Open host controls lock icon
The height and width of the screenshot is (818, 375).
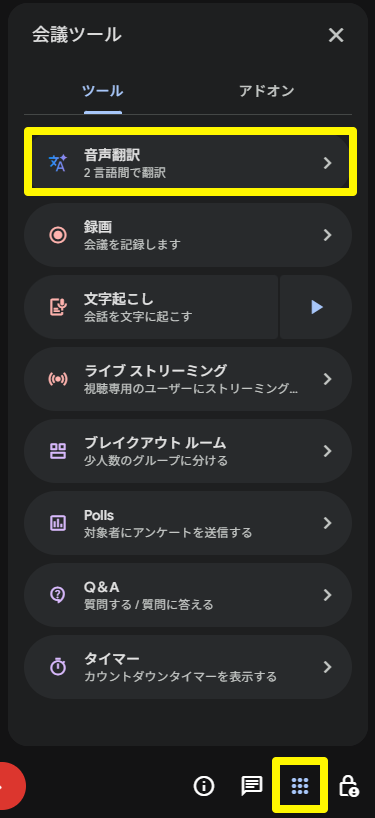point(348,785)
